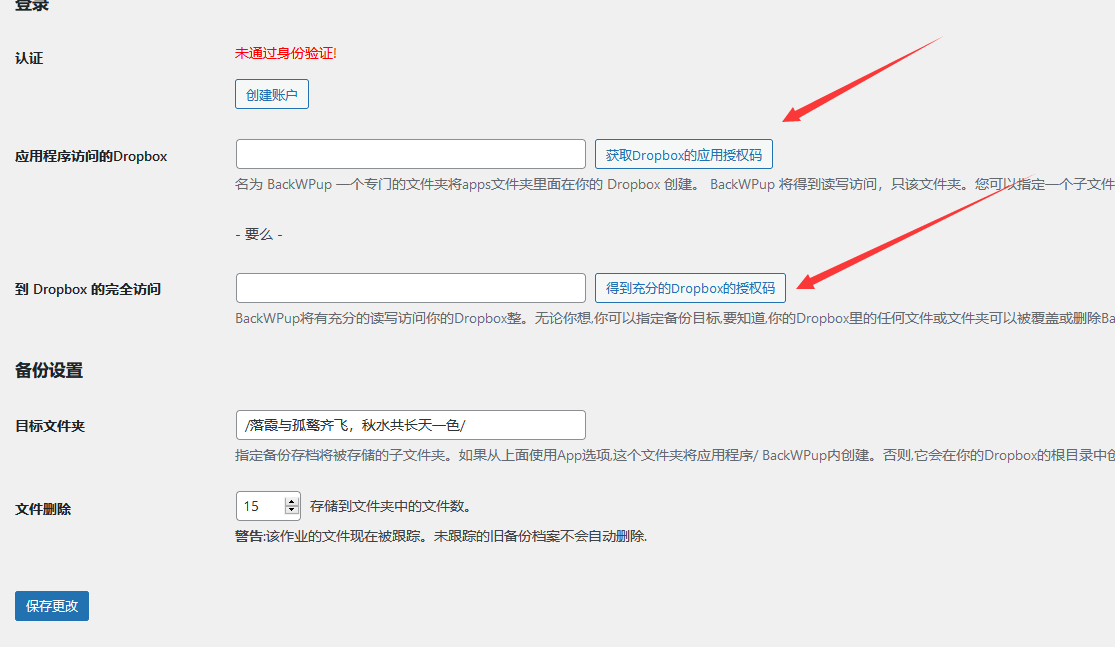Viewport: 1115px width, 647px height.
Task: Click 得到充分的Dropbox的授权码 button
Action: (x=690, y=288)
